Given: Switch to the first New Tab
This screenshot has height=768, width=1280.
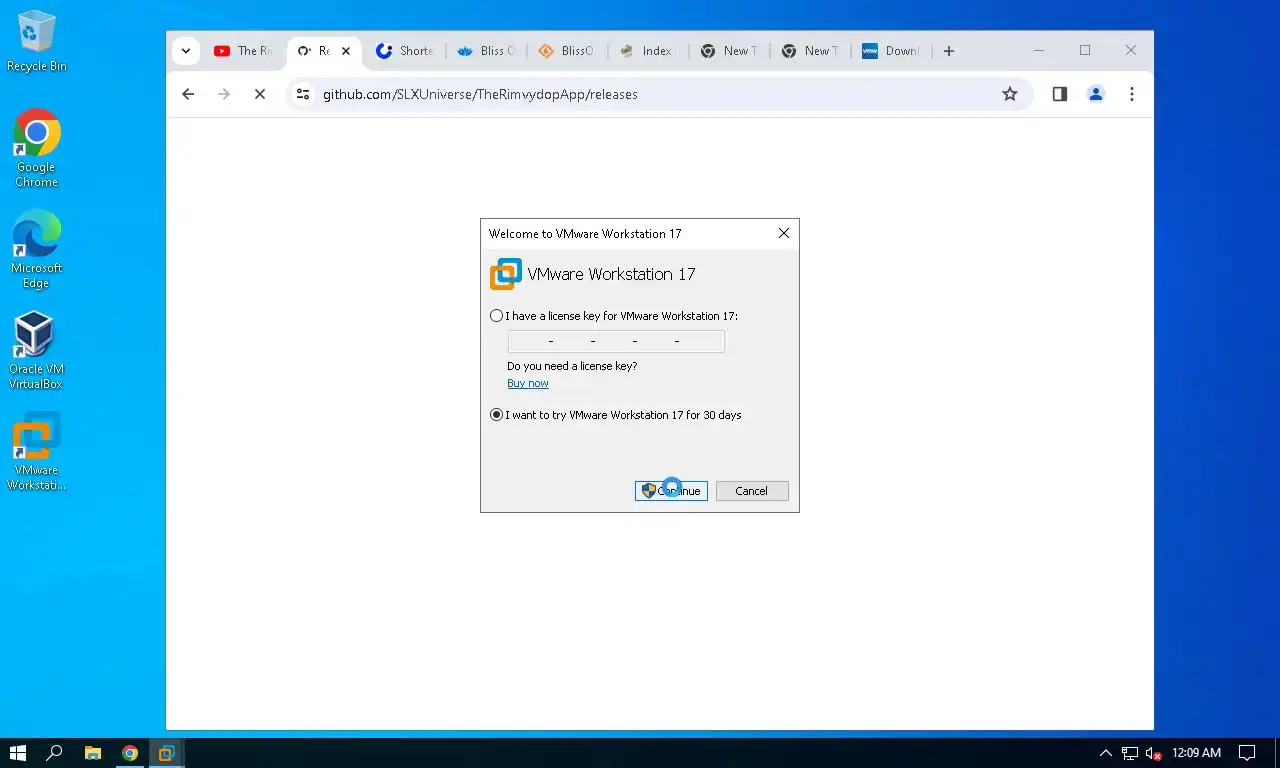Looking at the screenshot, I should pos(729,51).
